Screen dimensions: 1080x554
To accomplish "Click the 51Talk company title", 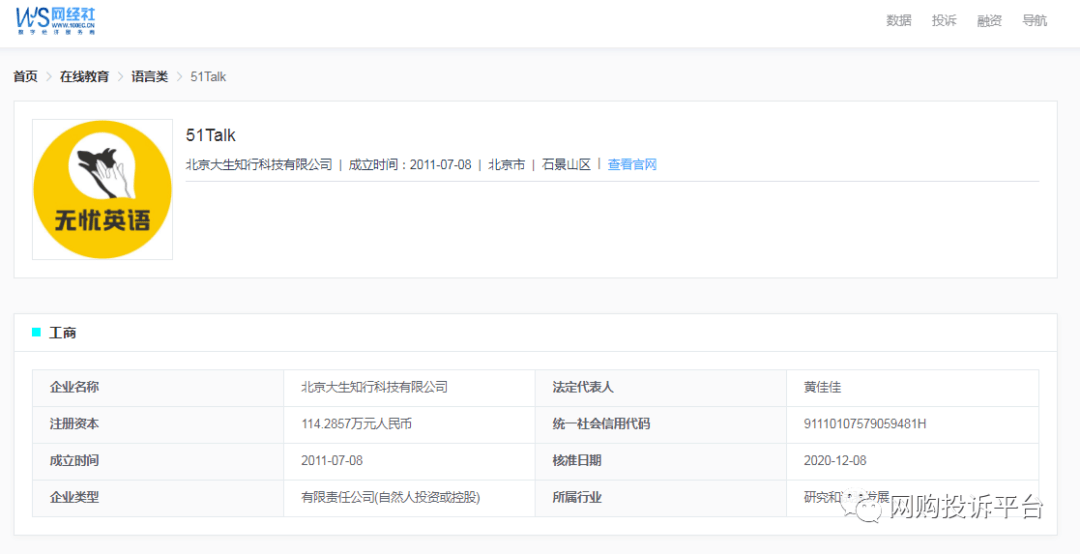I will [x=211, y=135].
